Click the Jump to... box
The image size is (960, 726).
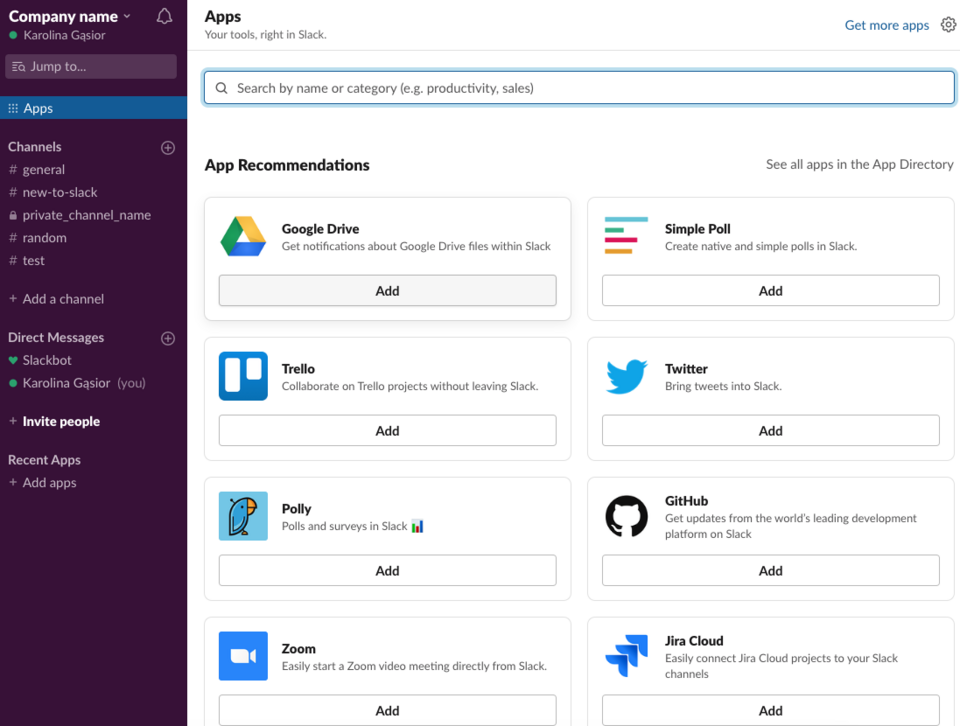coord(91,66)
